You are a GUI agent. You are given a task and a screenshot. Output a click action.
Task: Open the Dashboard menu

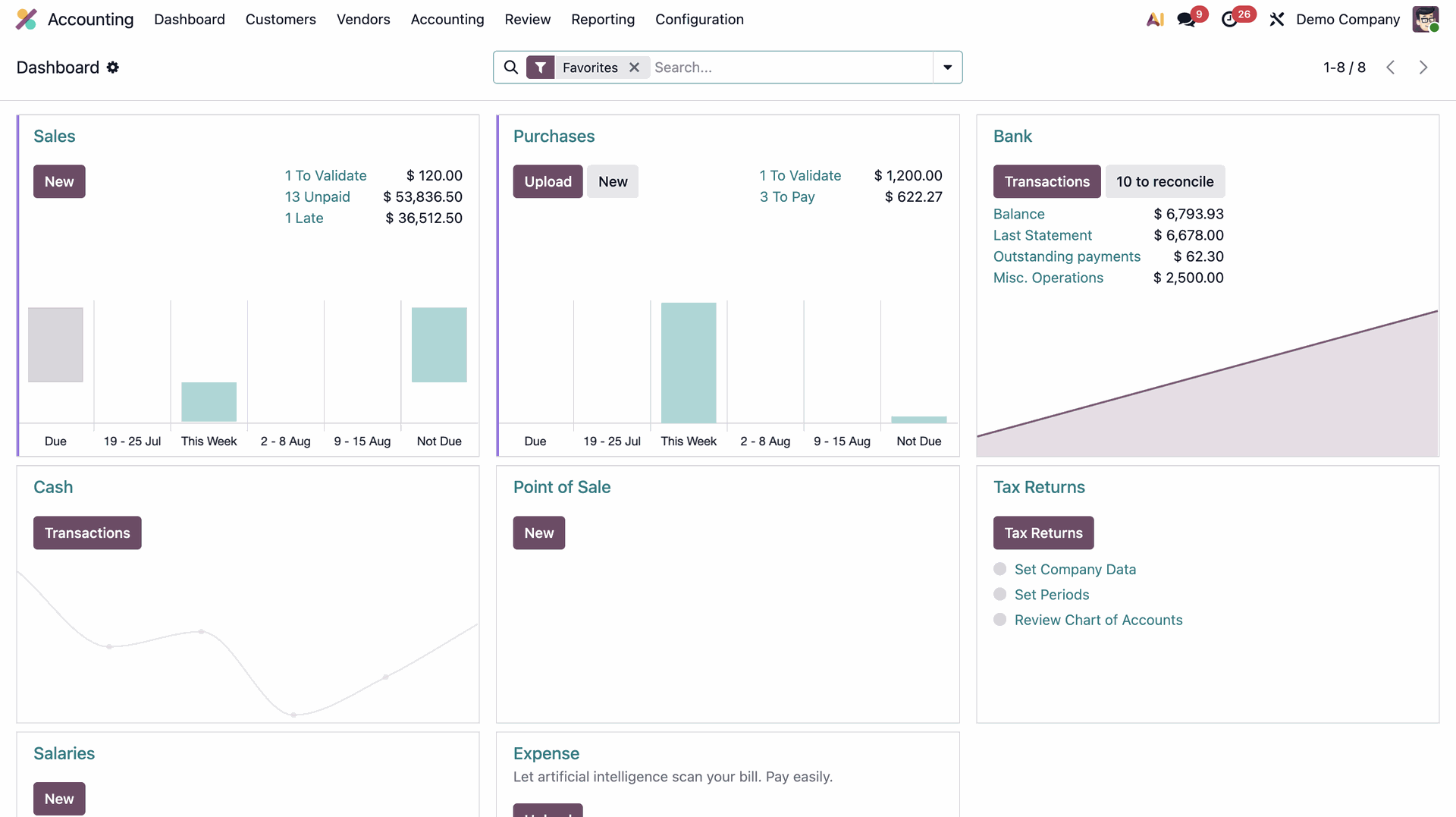pyautogui.click(x=190, y=20)
